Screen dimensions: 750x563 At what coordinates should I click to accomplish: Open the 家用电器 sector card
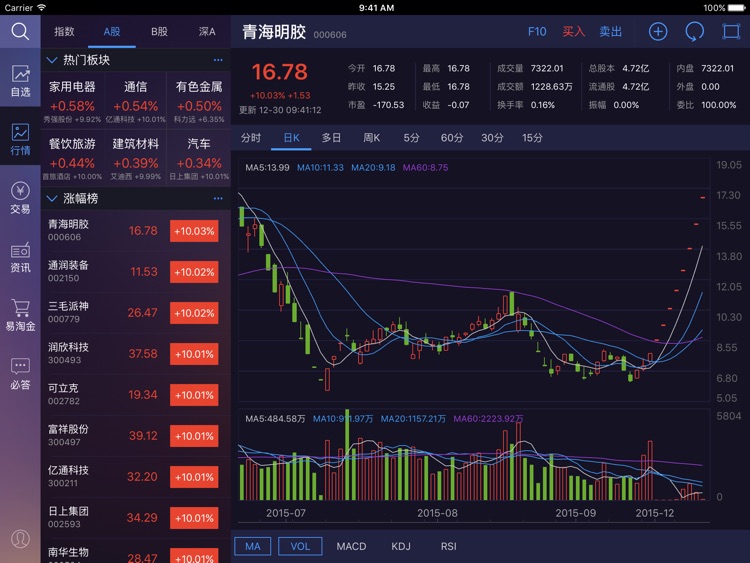[72, 100]
